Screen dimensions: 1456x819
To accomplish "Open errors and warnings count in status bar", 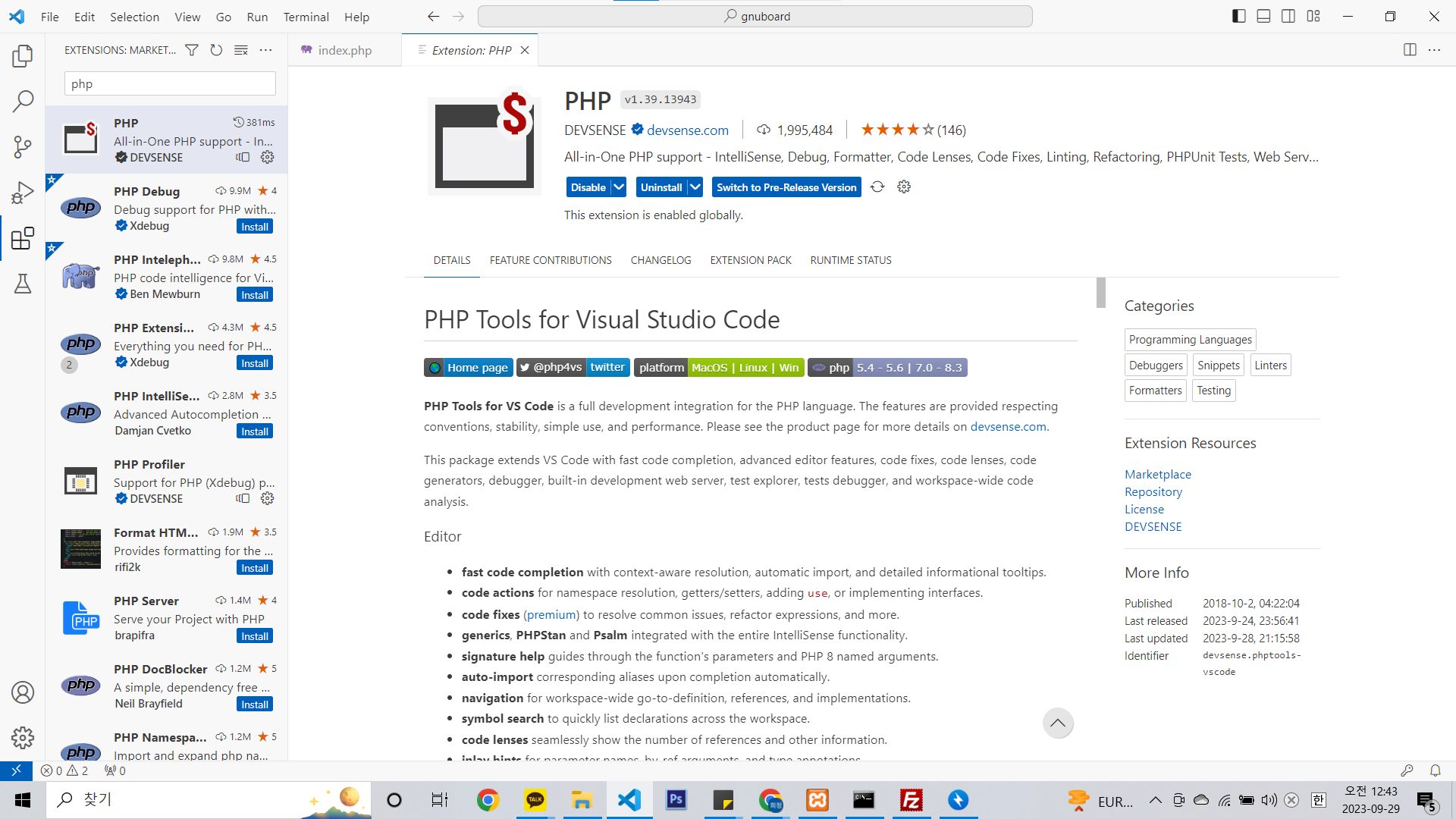I will tap(64, 770).
